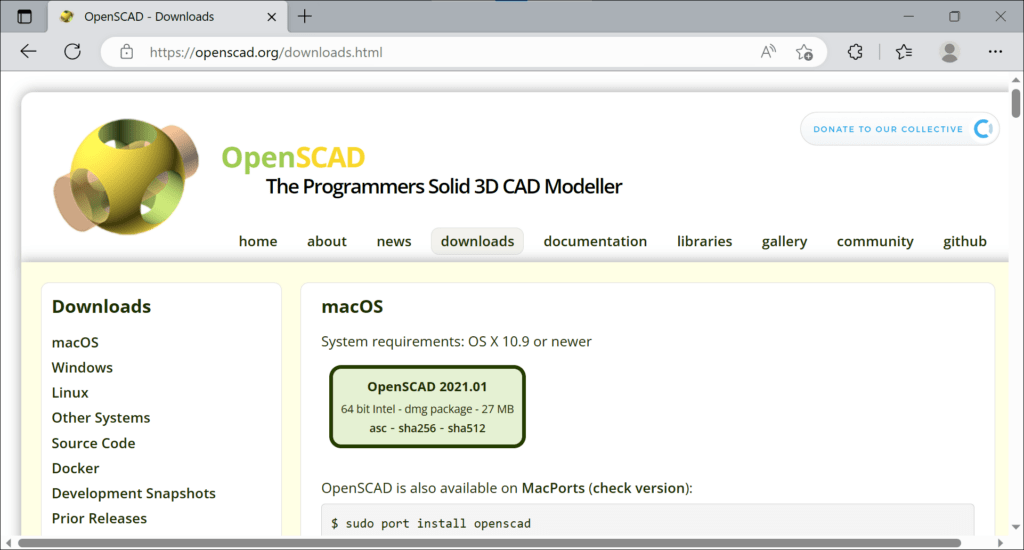Open the documentation page
The height and width of the screenshot is (550, 1024).
pos(595,241)
